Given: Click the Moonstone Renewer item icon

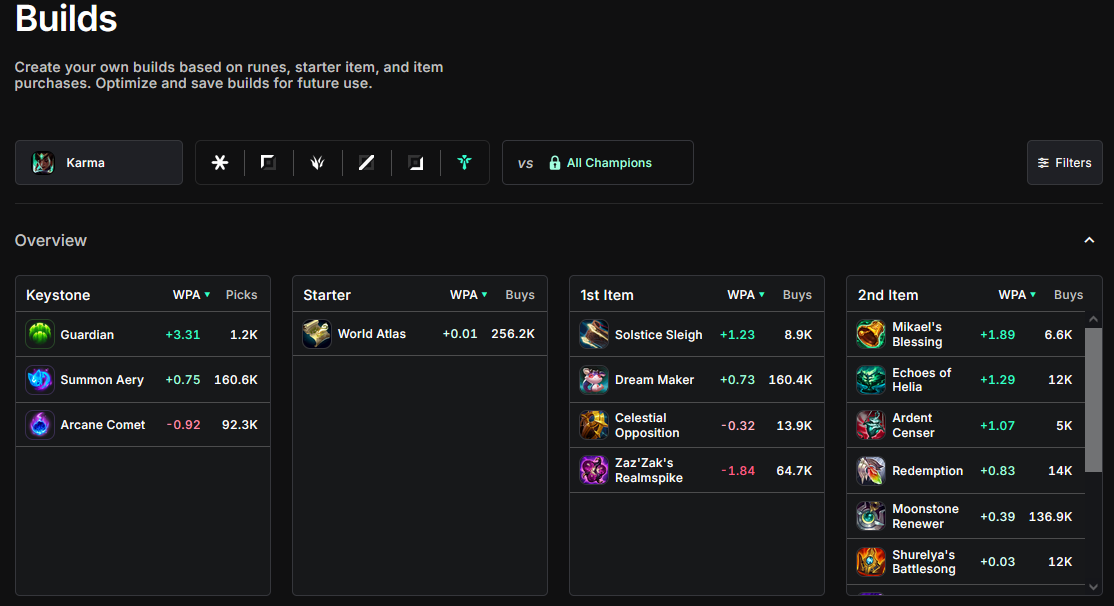Looking at the screenshot, I should (x=870, y=516).
